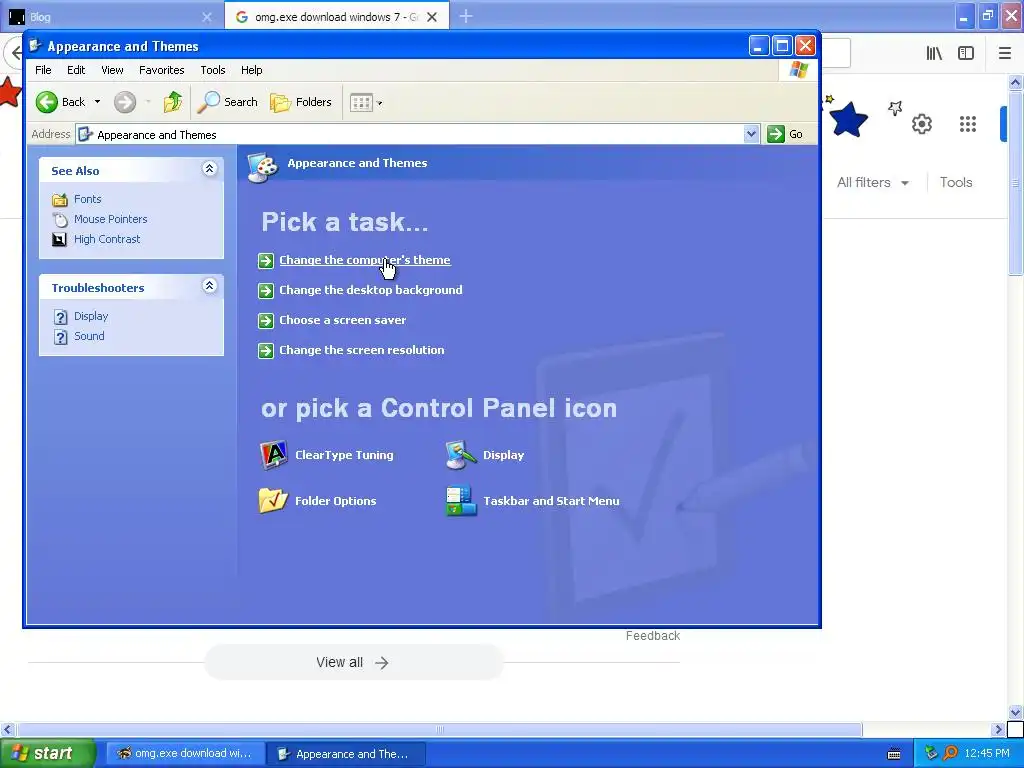Viewport: 1024px width, 768px height.
Task: Open a new browser tab
Action: click(466, 16)
